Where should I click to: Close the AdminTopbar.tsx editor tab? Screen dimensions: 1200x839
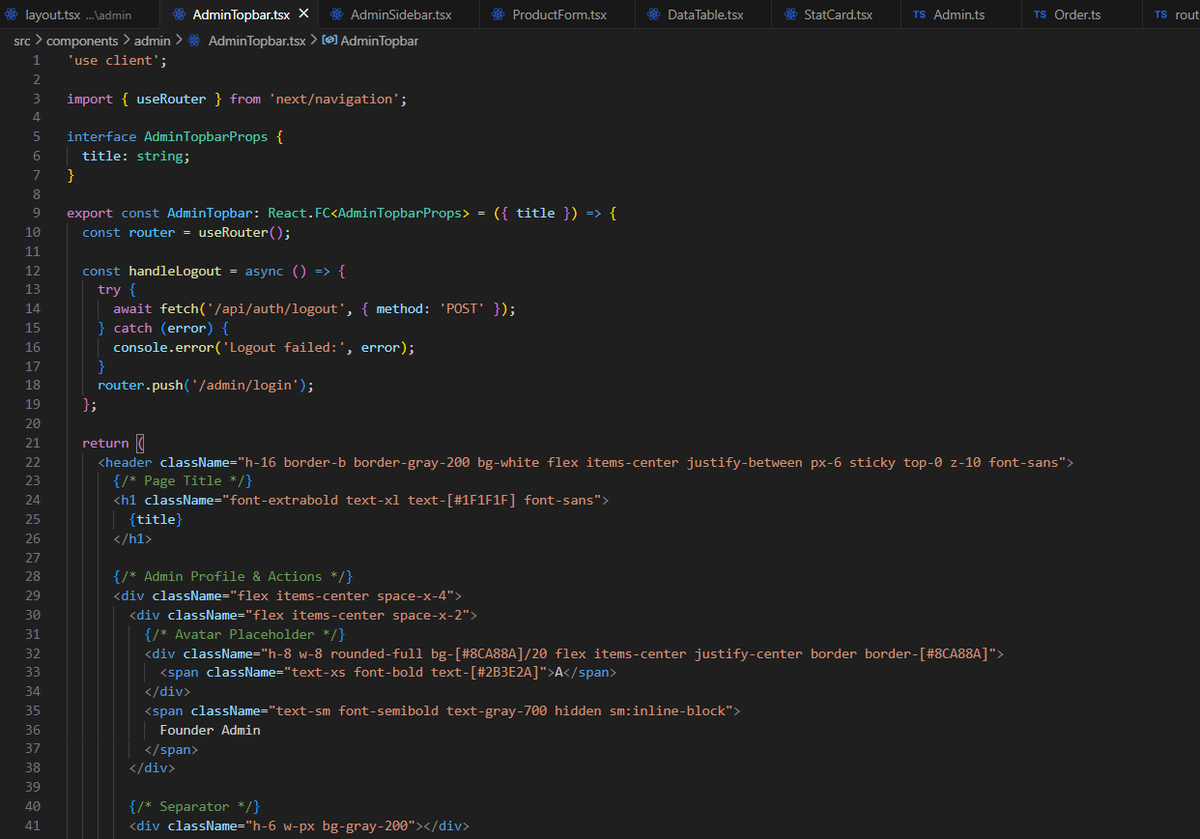click(x=303, y=15)
